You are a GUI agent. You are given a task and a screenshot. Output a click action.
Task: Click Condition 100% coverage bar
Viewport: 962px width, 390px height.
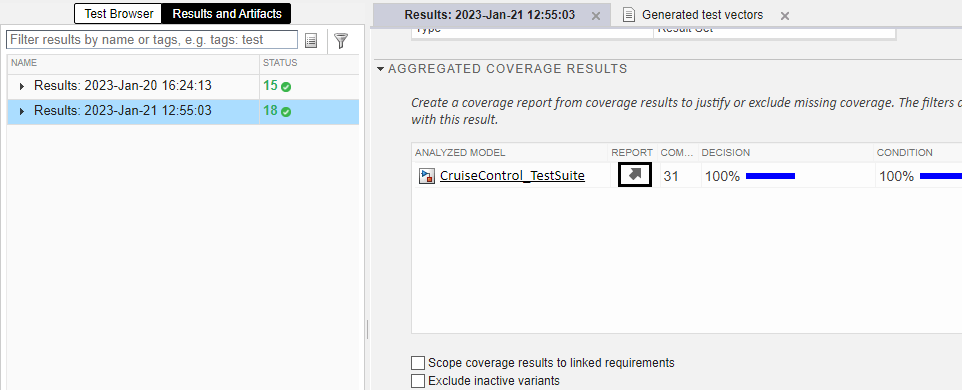coord(941,176)
